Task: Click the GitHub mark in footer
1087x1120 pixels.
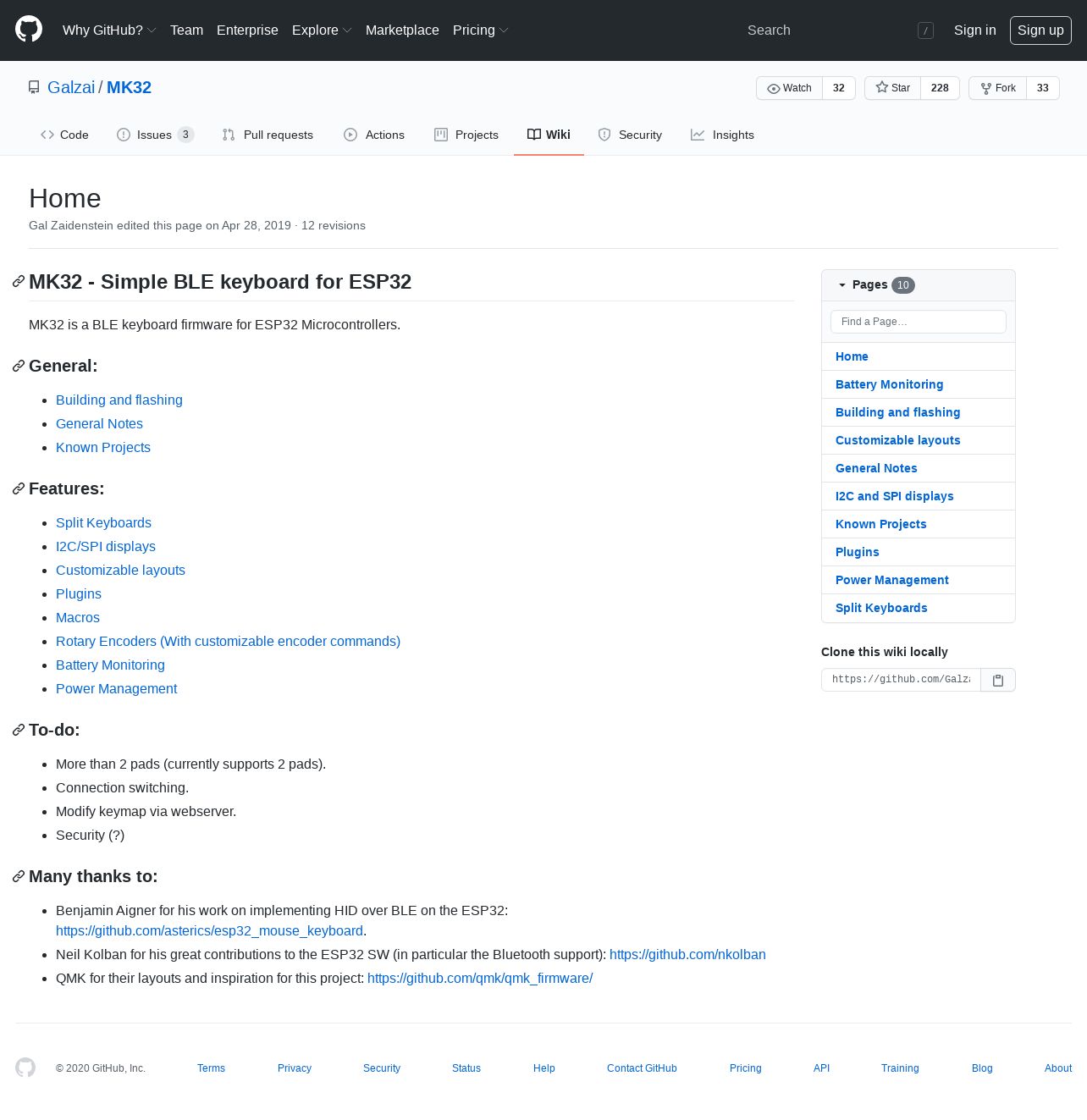Action: coord(25,1068)
